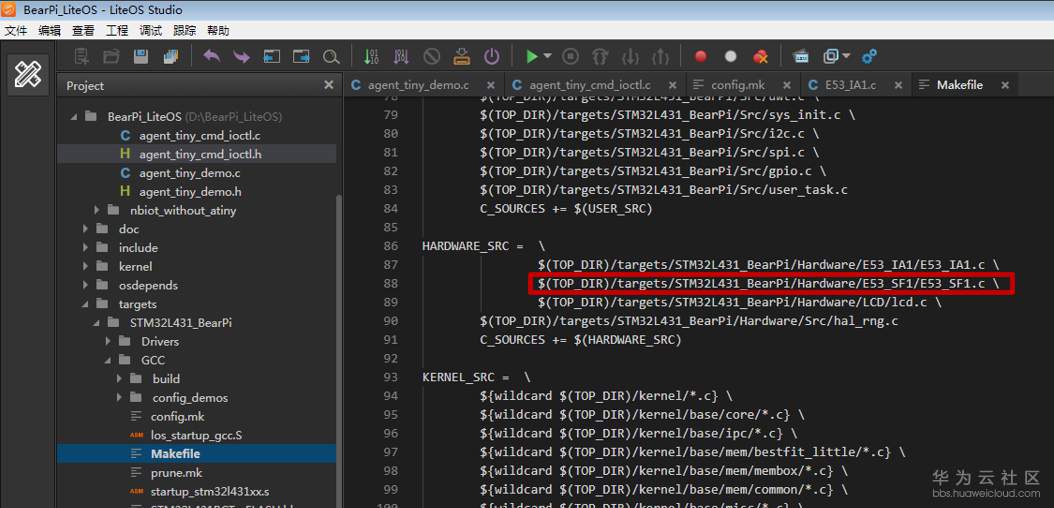Close the Project panel
Screen dimensions: 1054x508
[x=328, y=85]
